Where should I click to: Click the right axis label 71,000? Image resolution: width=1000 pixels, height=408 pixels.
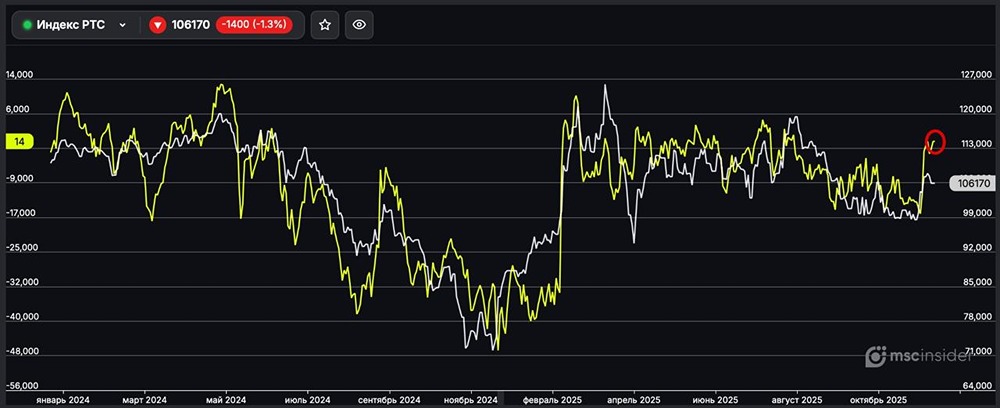[978, 351]
